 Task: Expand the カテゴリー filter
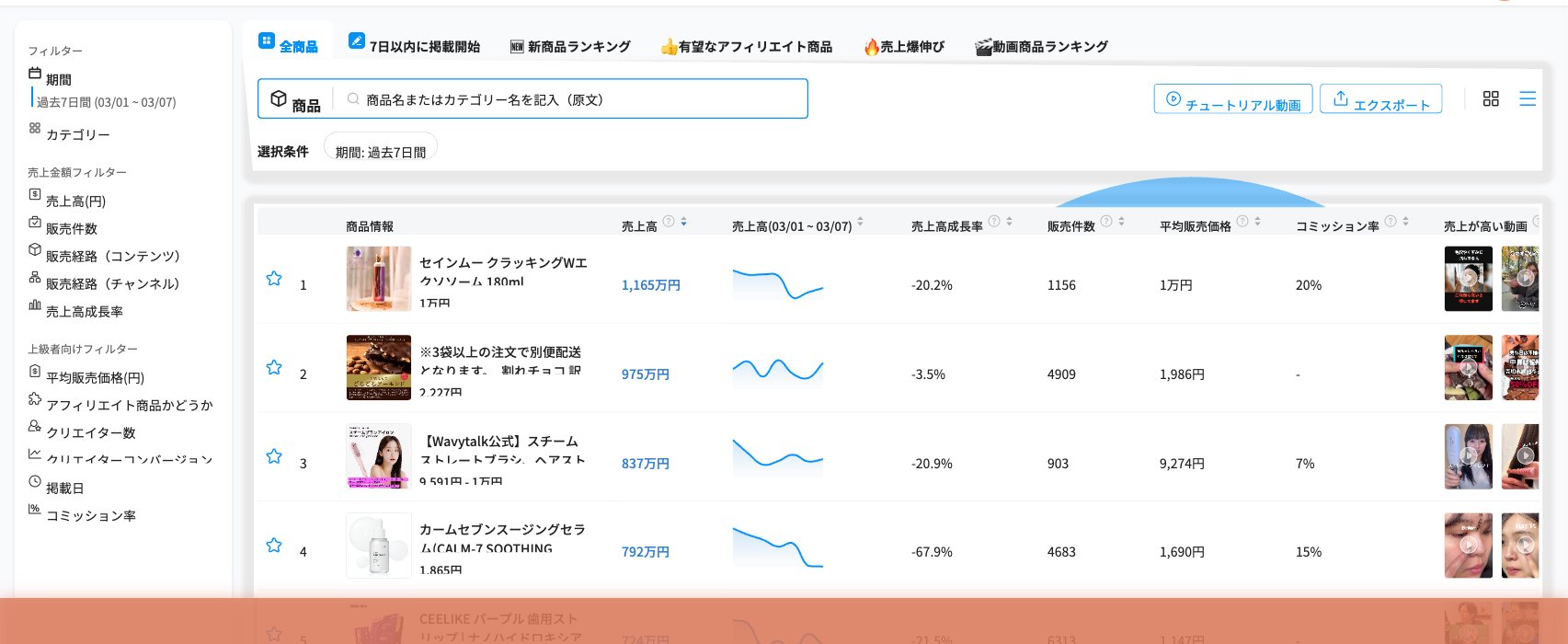pos(77,134)
